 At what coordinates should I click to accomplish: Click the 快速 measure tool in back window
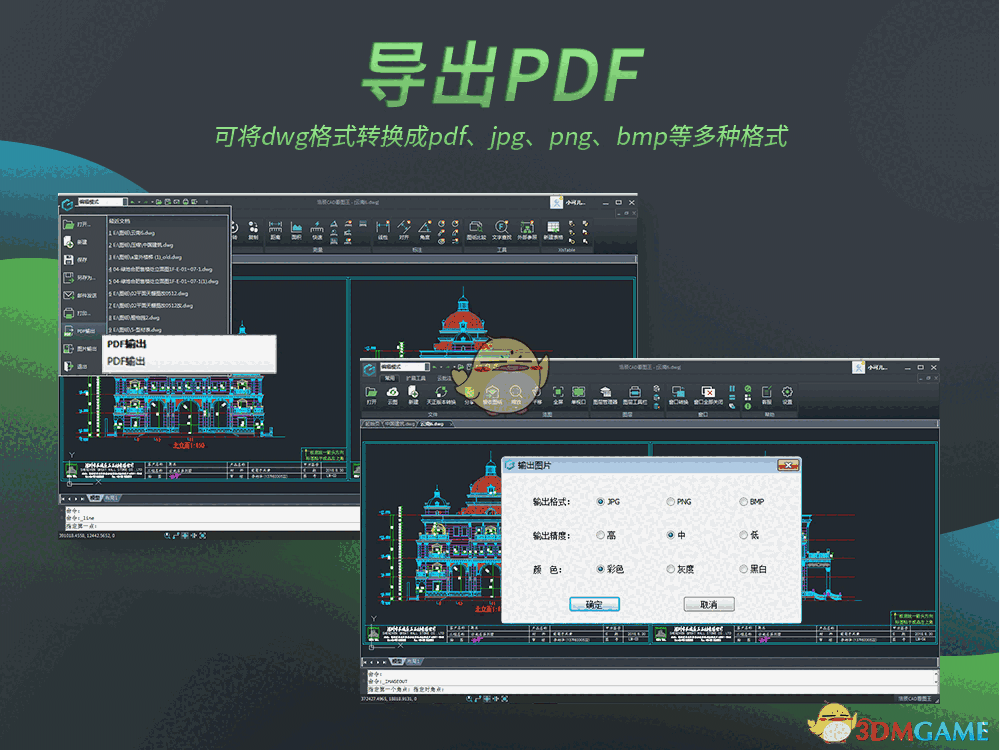pyautogui.click(x=317, y=230)
